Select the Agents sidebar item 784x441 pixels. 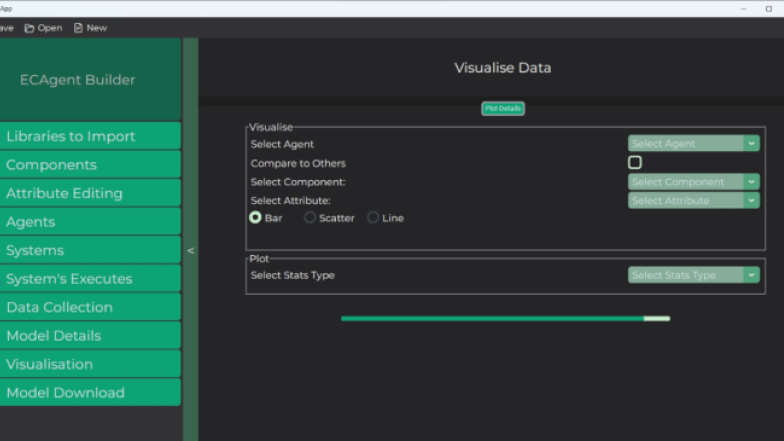(90, 222)
